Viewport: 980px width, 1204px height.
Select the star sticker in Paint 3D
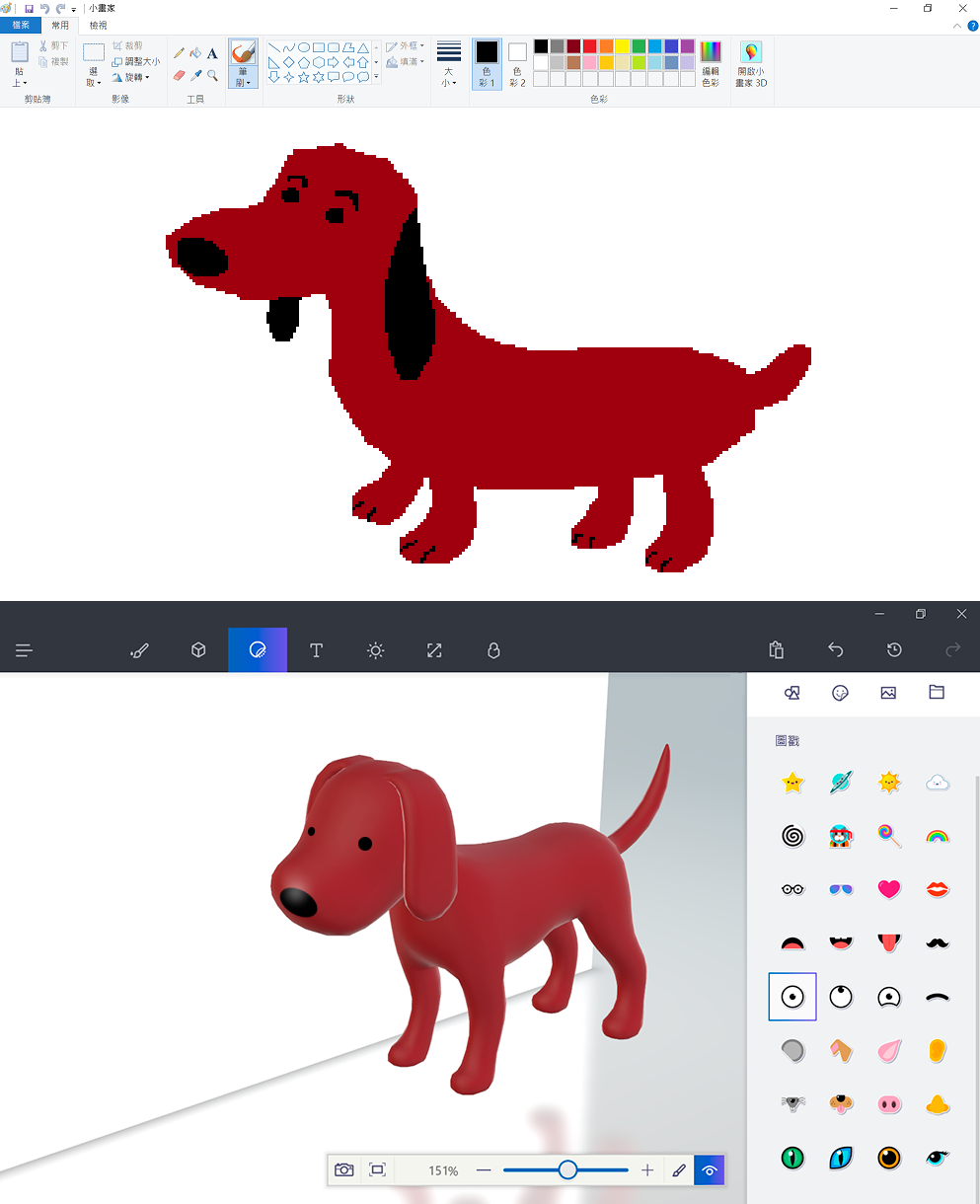[792, 783]
